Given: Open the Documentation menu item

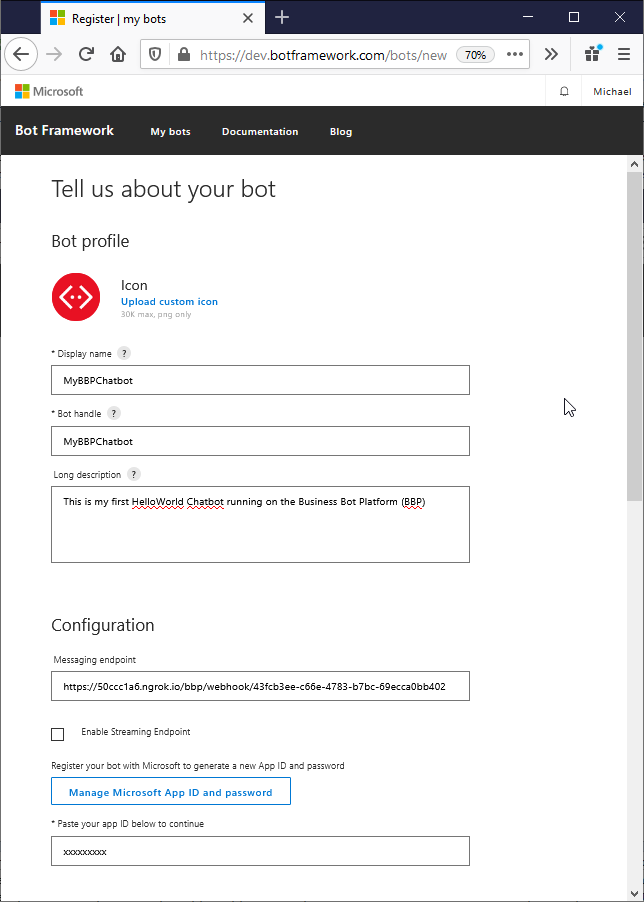Looking at the screenshot, I should (260, 132).
